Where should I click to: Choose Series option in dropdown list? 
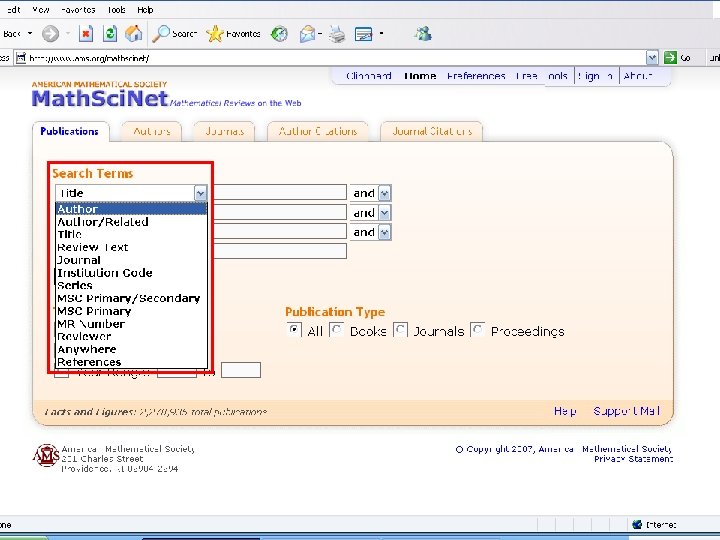pyautogui.click(x=131, y=286)
